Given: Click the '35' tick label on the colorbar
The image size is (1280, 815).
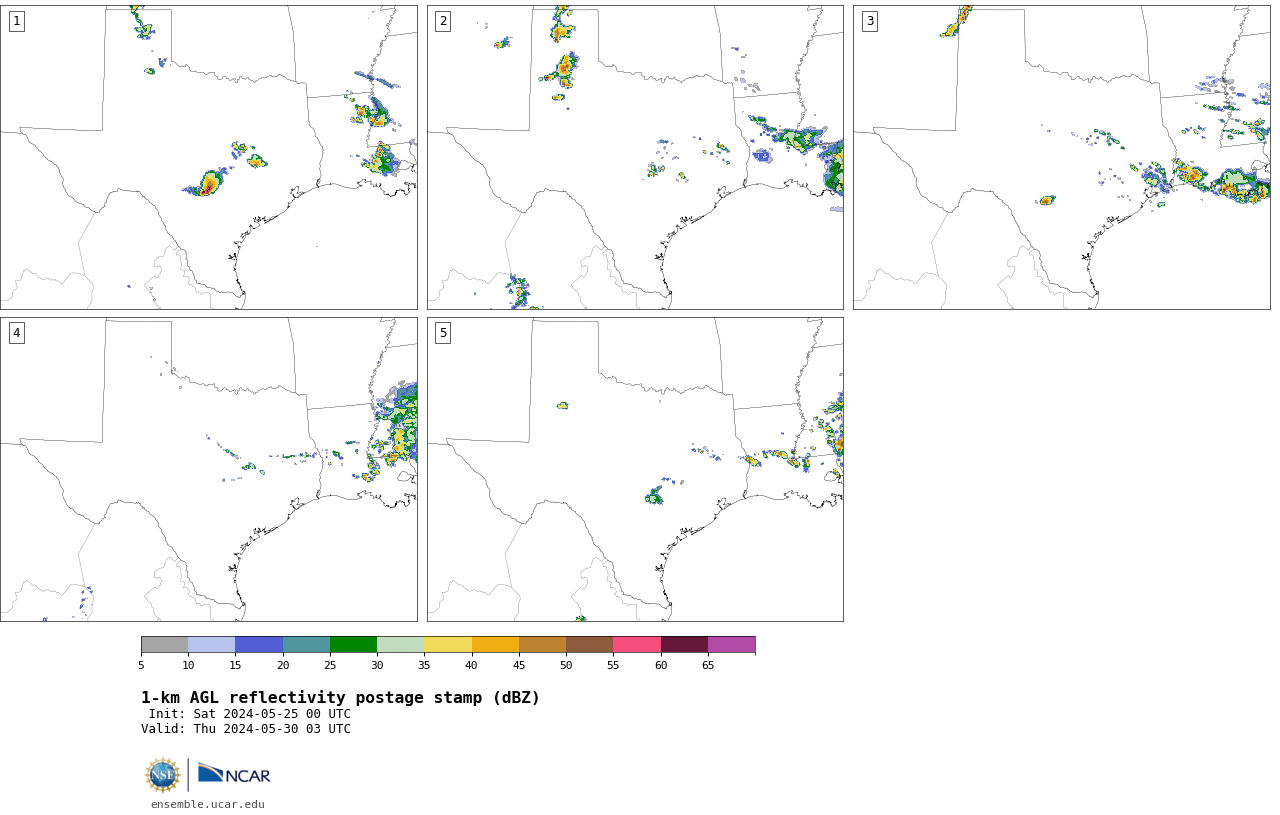Looking at the screenshot, I should 424,666.
